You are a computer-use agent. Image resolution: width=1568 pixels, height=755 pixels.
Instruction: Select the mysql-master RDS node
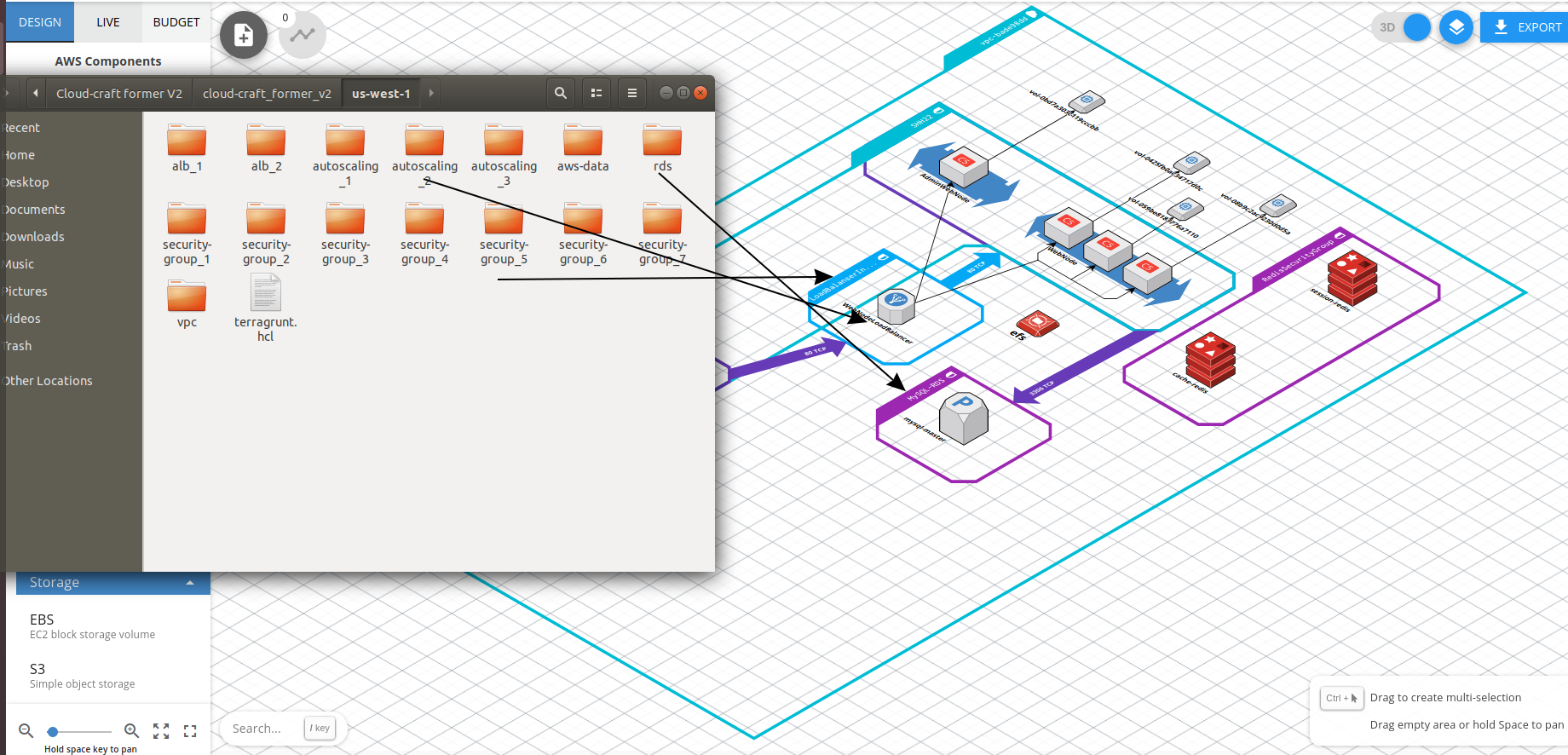tap(963, 418)
